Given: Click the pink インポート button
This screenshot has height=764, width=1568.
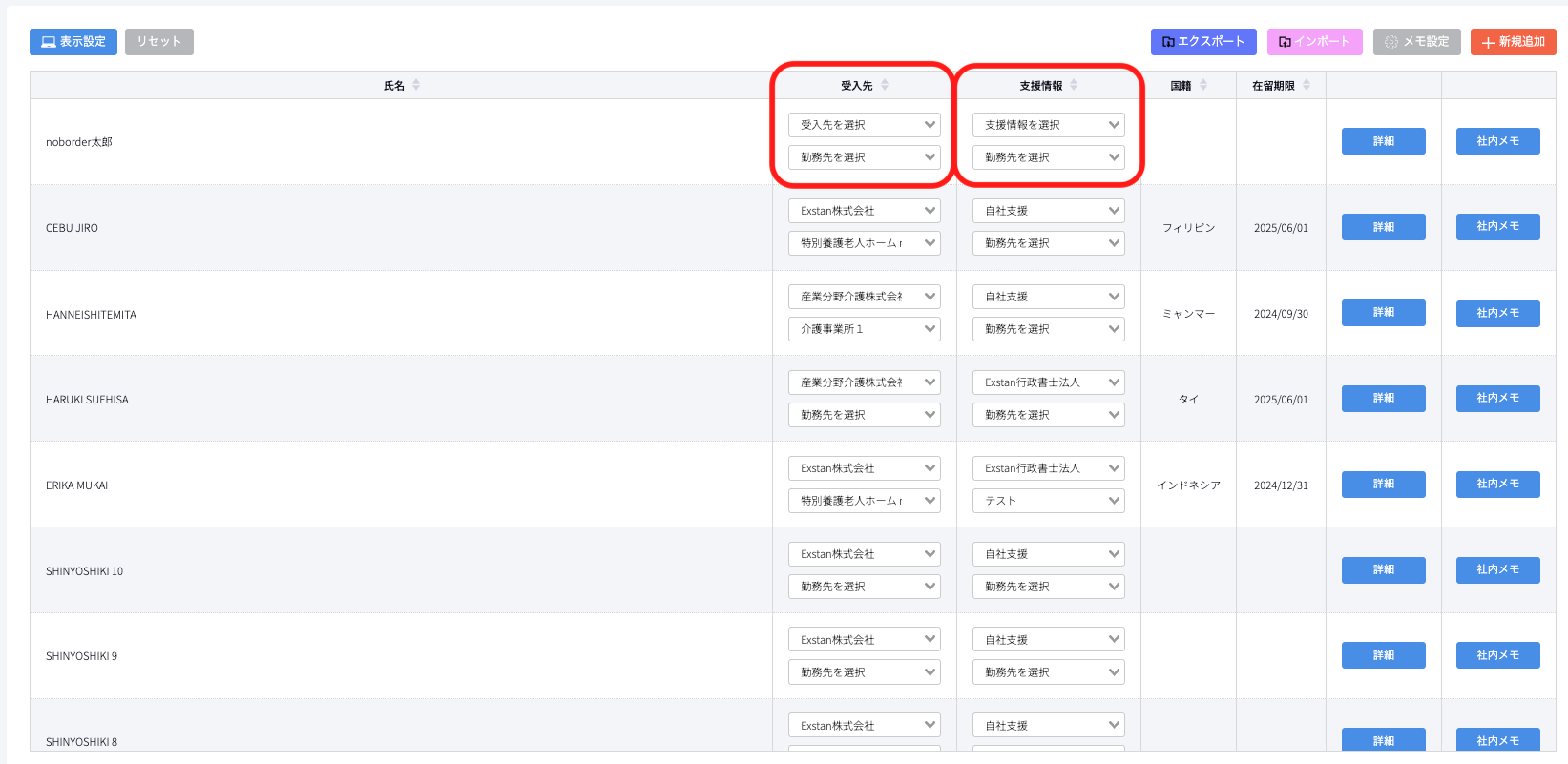Looking at the screenshot, I should (x=1314, y=42).
